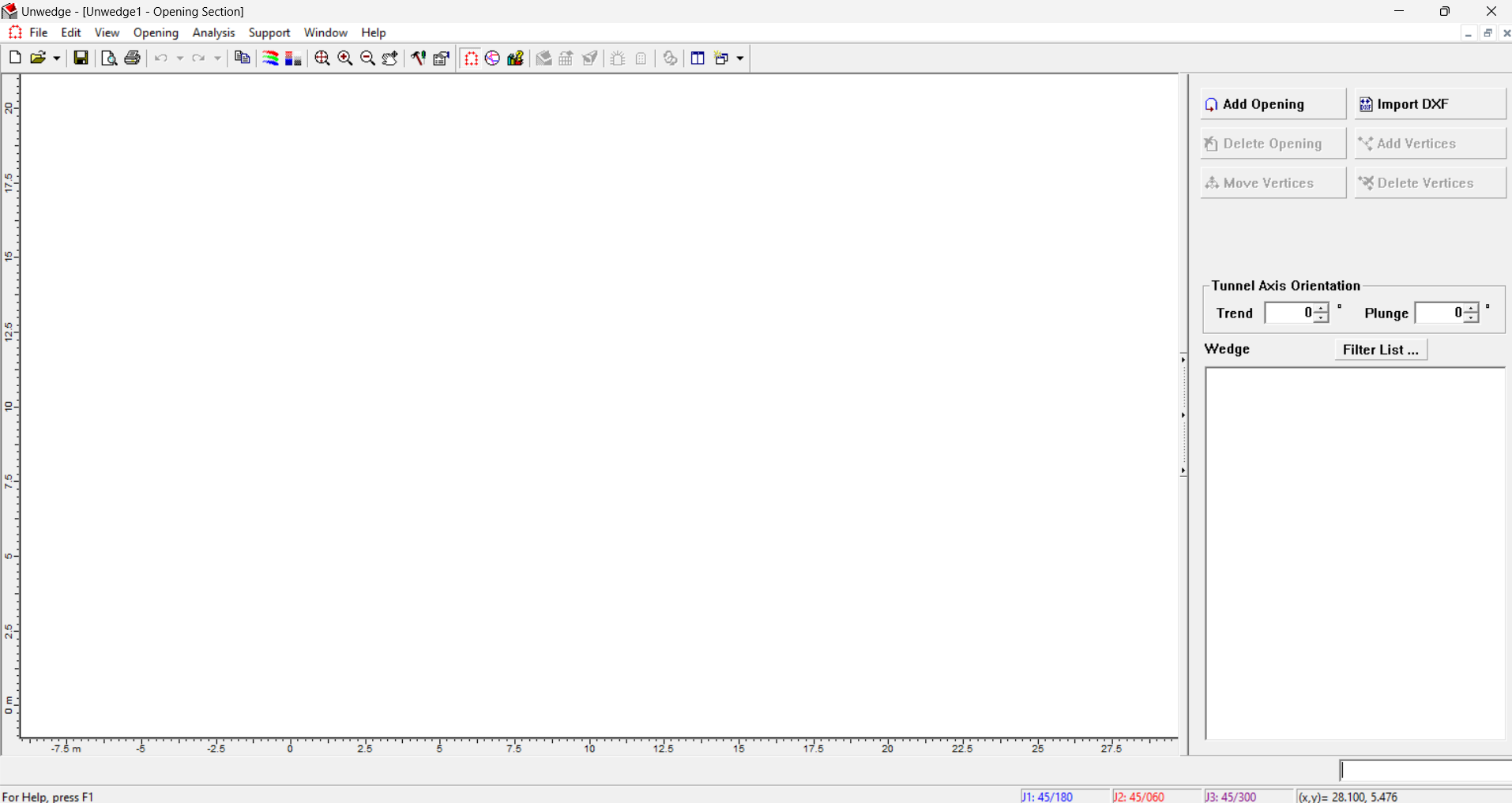Image resolution: width=1512 pixels, height=803 pixels.
Task: Click the Copy to clipboard icon
Action: (242, 58)
